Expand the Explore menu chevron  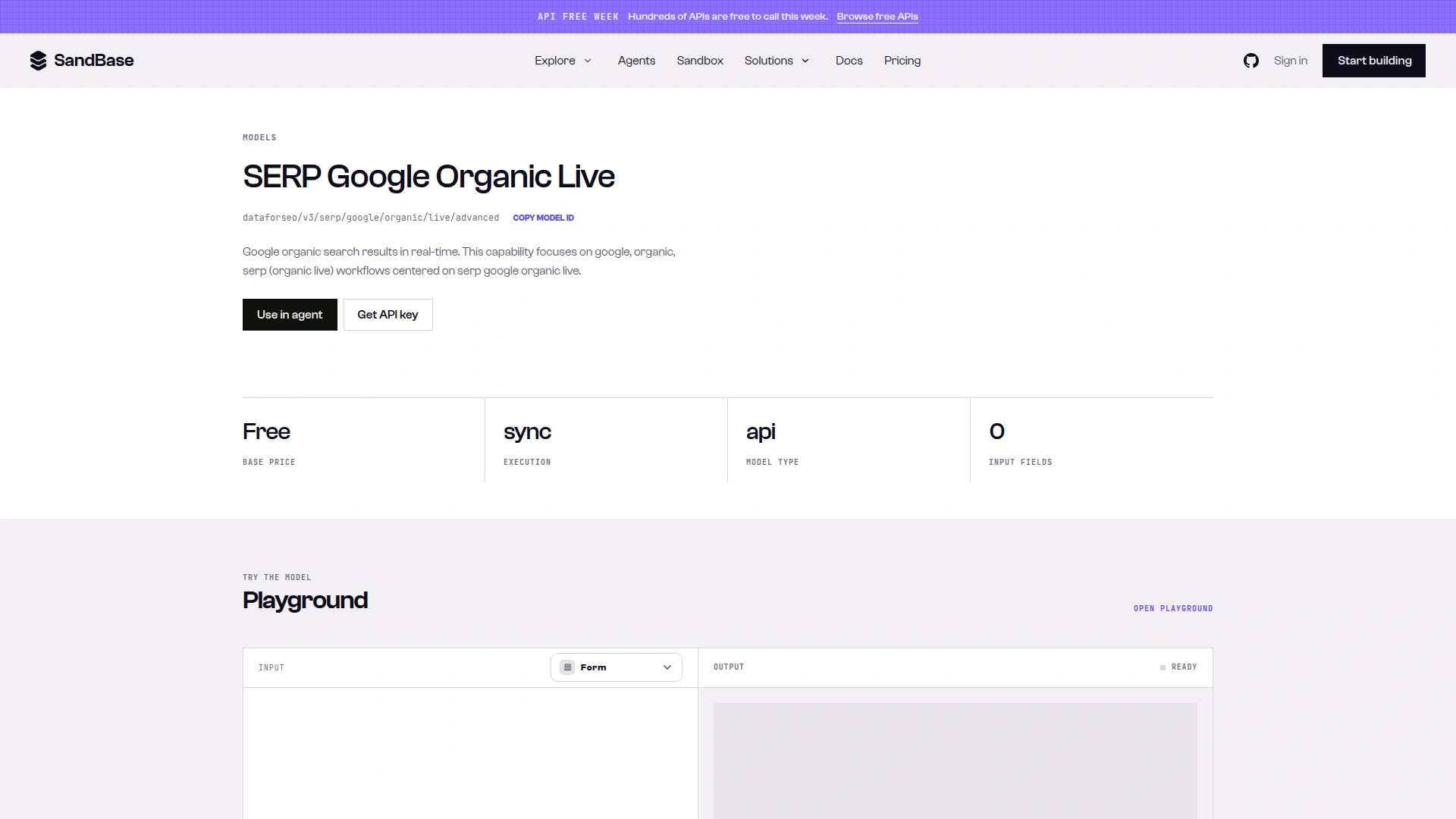click(588, 61)
